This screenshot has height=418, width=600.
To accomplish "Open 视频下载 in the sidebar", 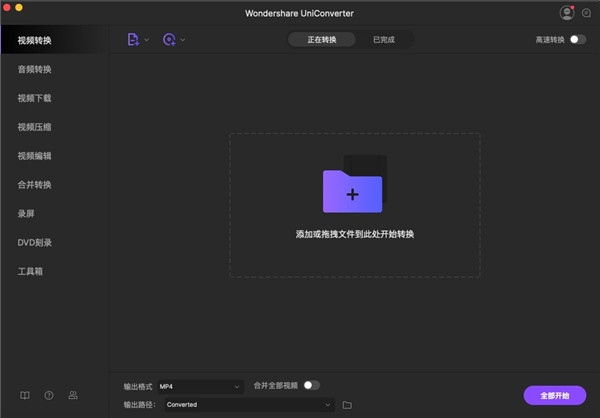I will 34,98.
